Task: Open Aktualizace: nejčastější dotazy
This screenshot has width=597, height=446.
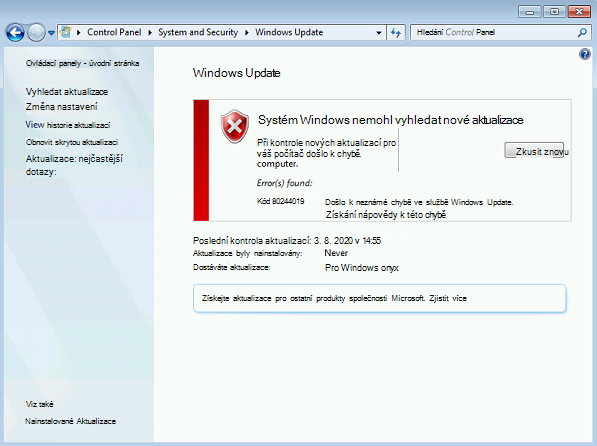Action: pos(74,165)
